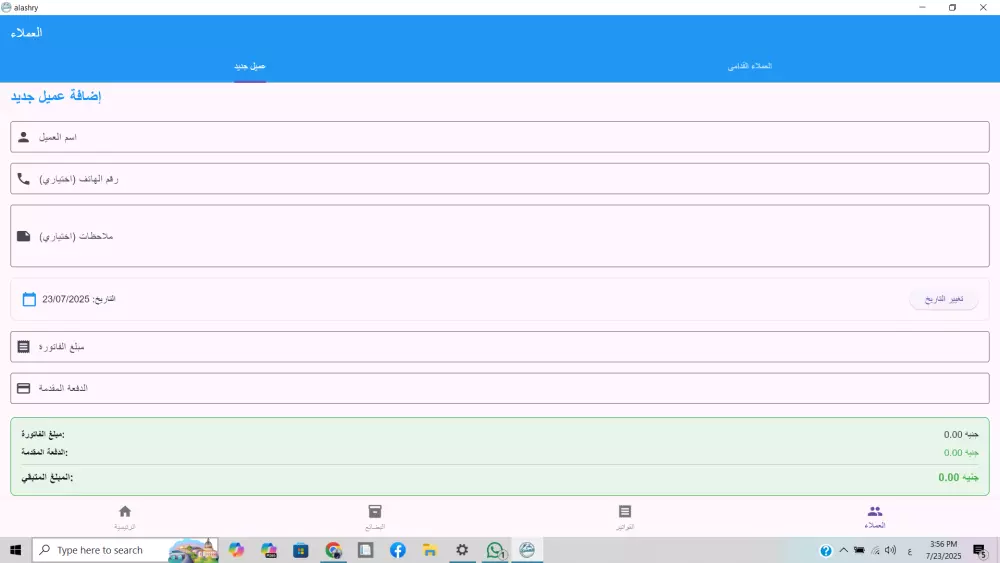This screenshot has height=563, width=1000.
Task: Open Facebook from the taskbar
Action: [398, 550]
